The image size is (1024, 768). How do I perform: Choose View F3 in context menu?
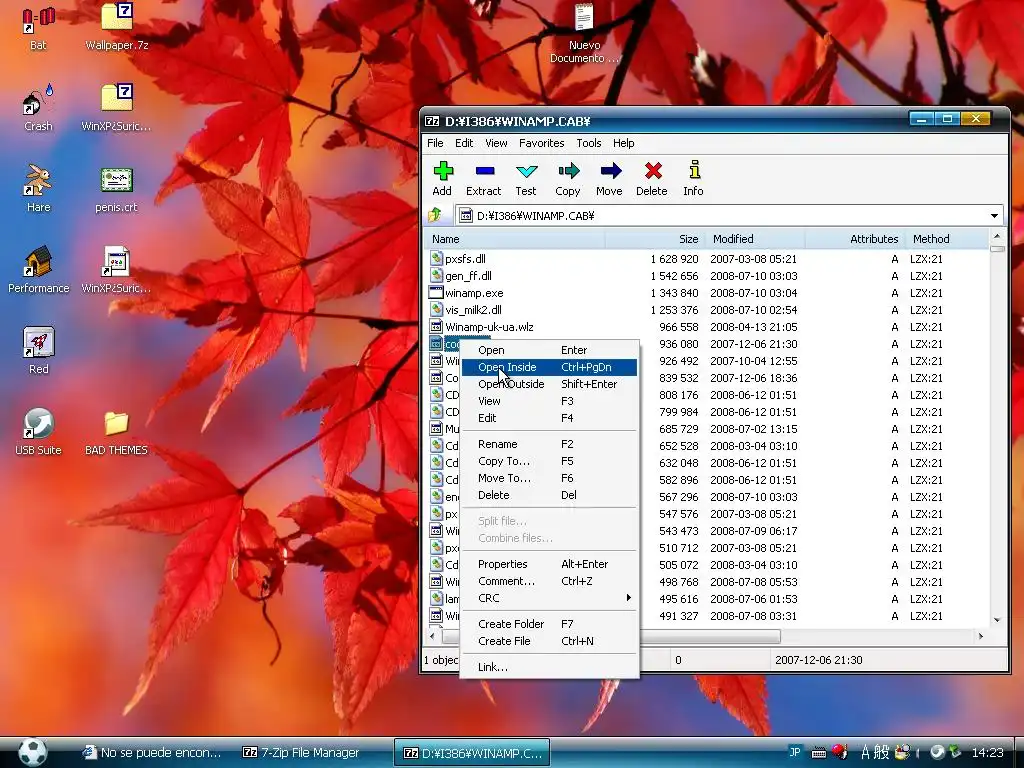[549, 401]
